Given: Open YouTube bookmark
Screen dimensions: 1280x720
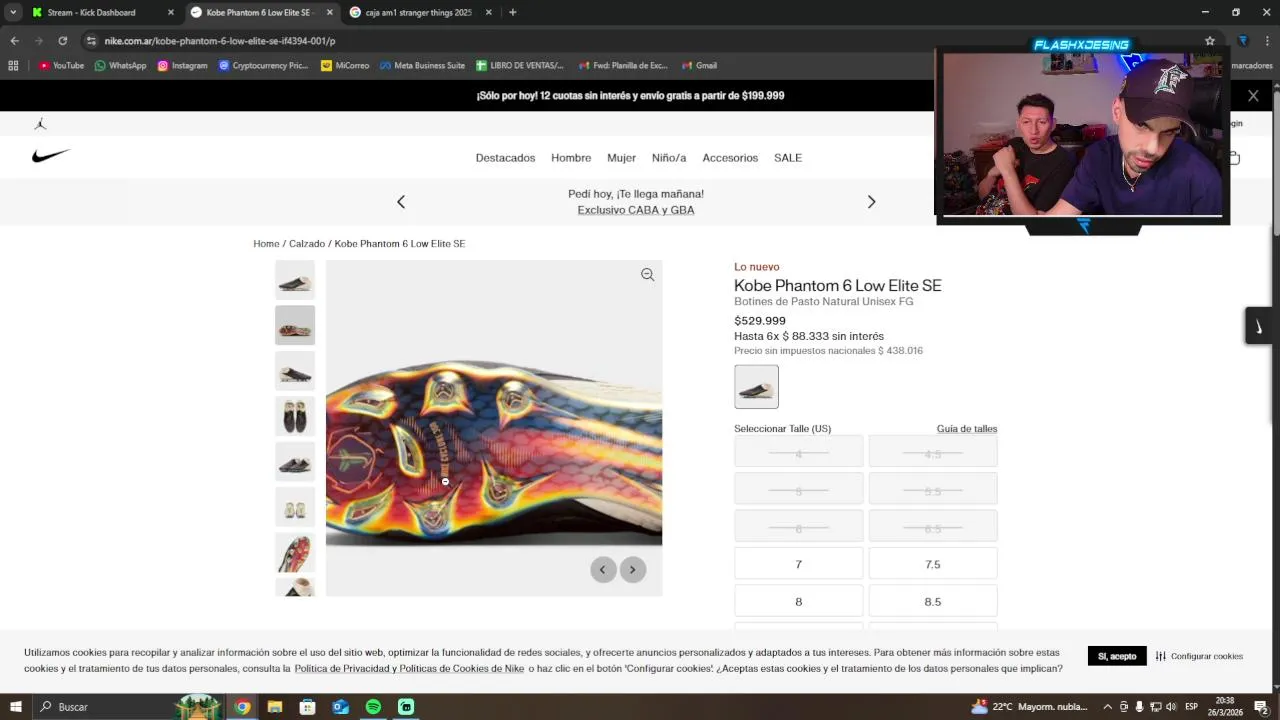Looking at the screenshot, I should point(61,66).
